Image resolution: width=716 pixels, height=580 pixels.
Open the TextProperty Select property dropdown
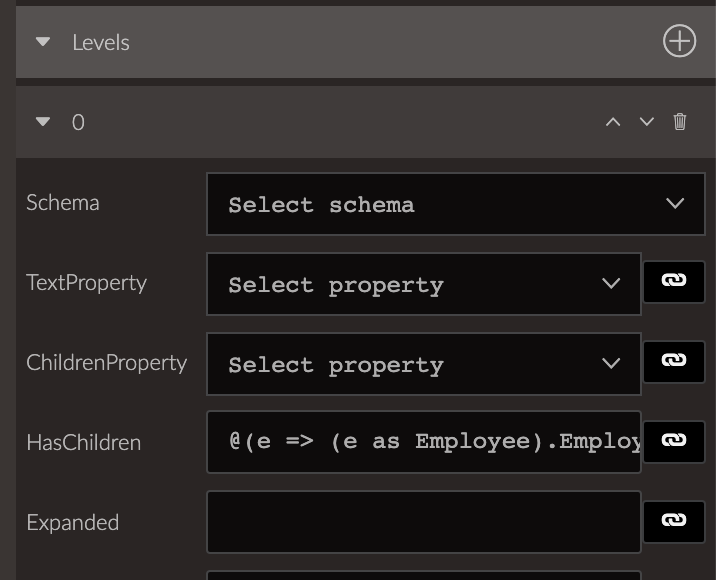click(x=424, y=284)
